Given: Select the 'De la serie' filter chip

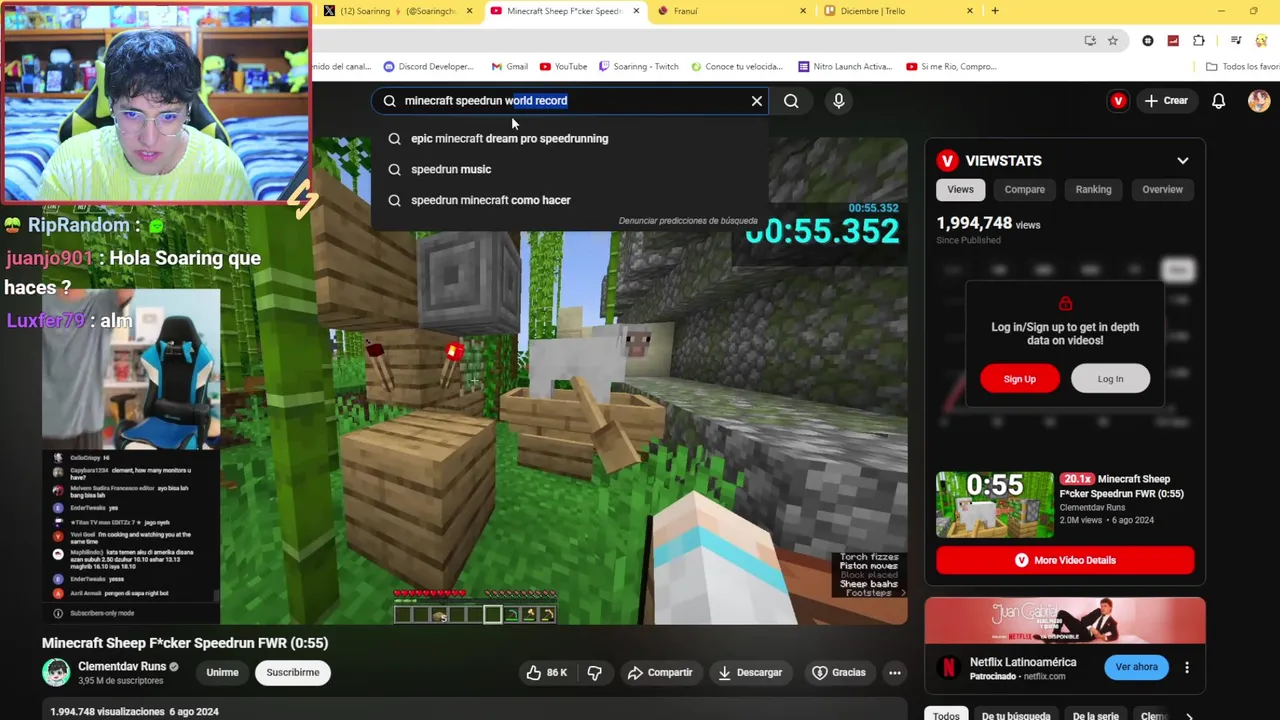Looking at the screenshot, I should 1096,715.
